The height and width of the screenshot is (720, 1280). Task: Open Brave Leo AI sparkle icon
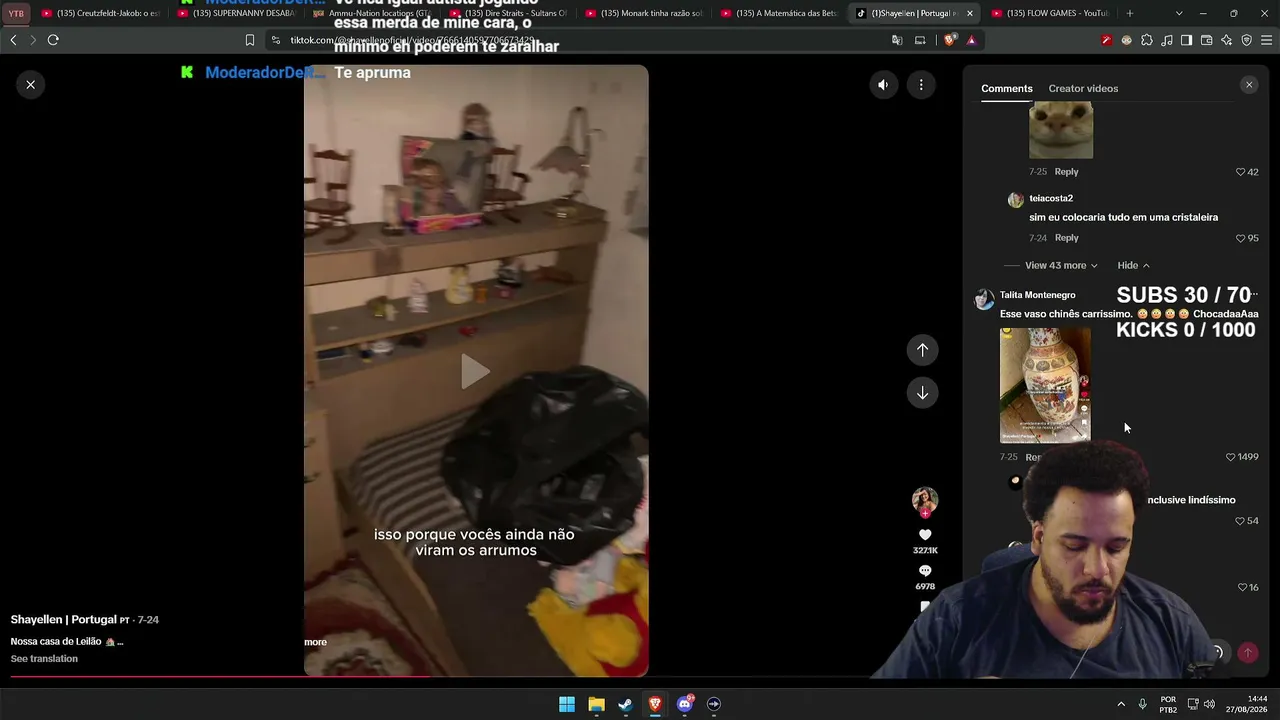coord(1227,40)
